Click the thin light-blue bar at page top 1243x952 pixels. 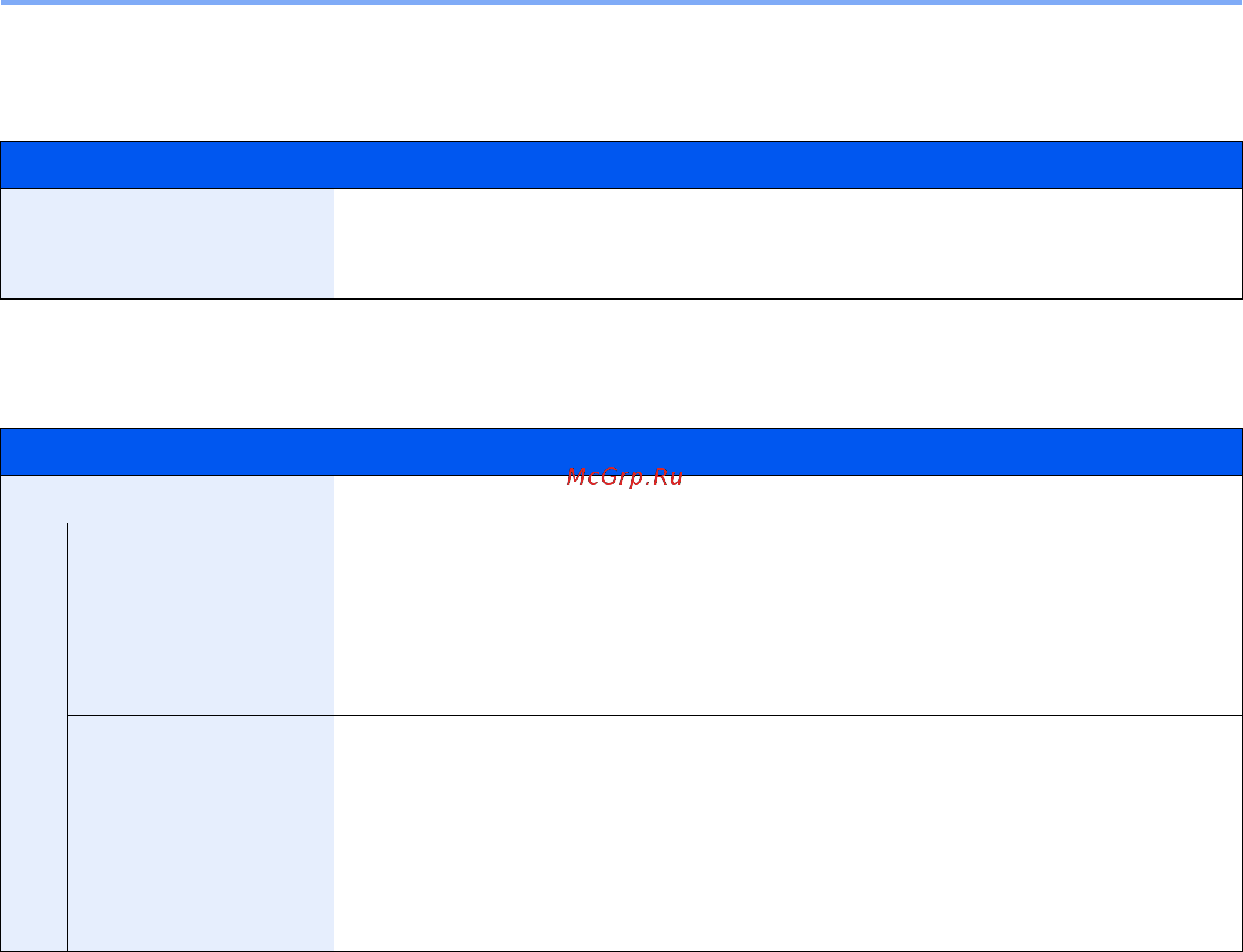point(621,2)
